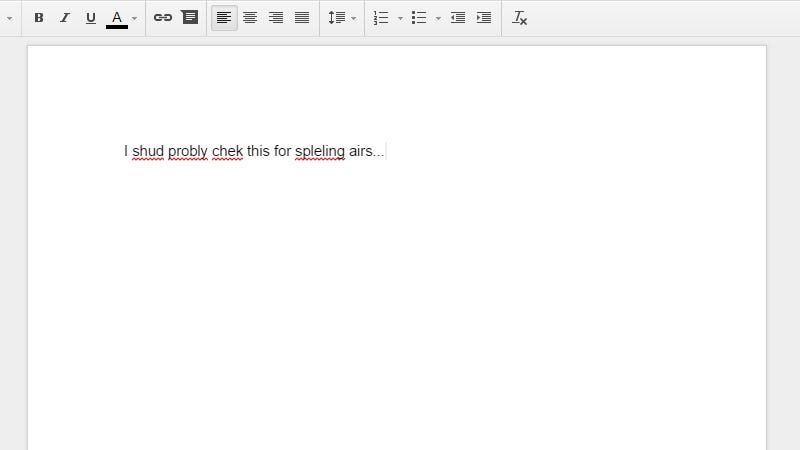
Task: Insert a comment
Action: tap(189, 17)
